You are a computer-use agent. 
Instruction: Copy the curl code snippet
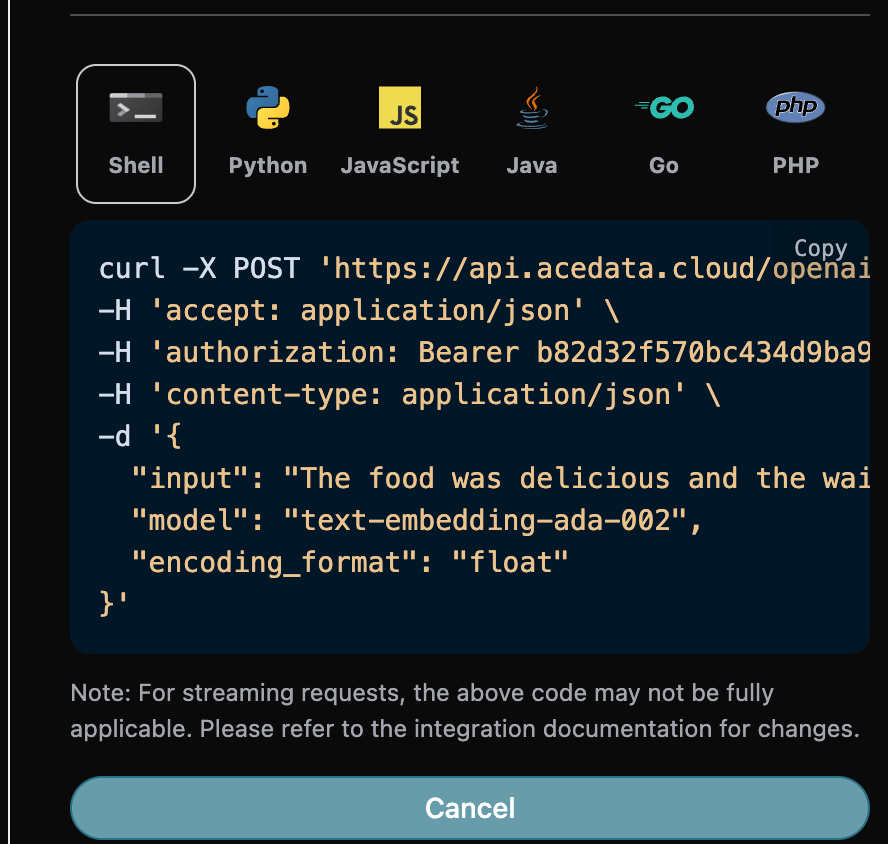click(x=821, y=248)
